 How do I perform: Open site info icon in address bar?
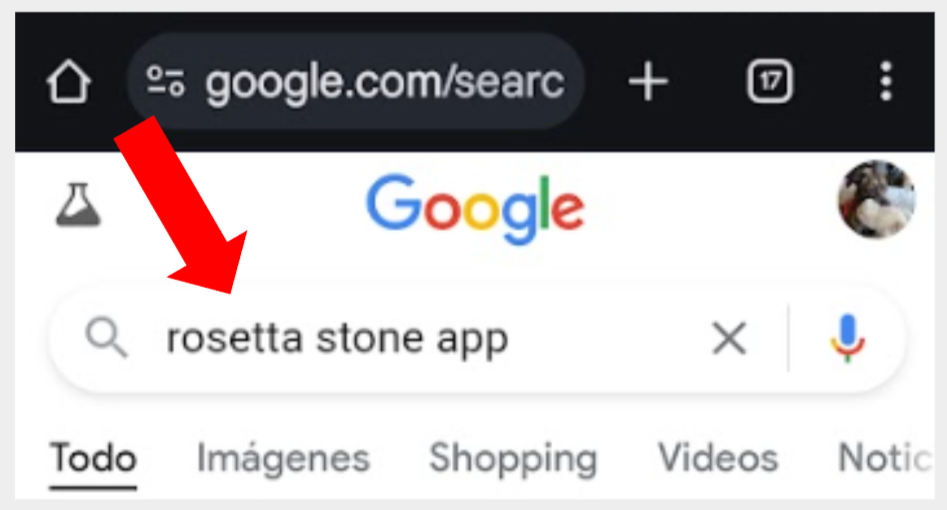(165, 82)
